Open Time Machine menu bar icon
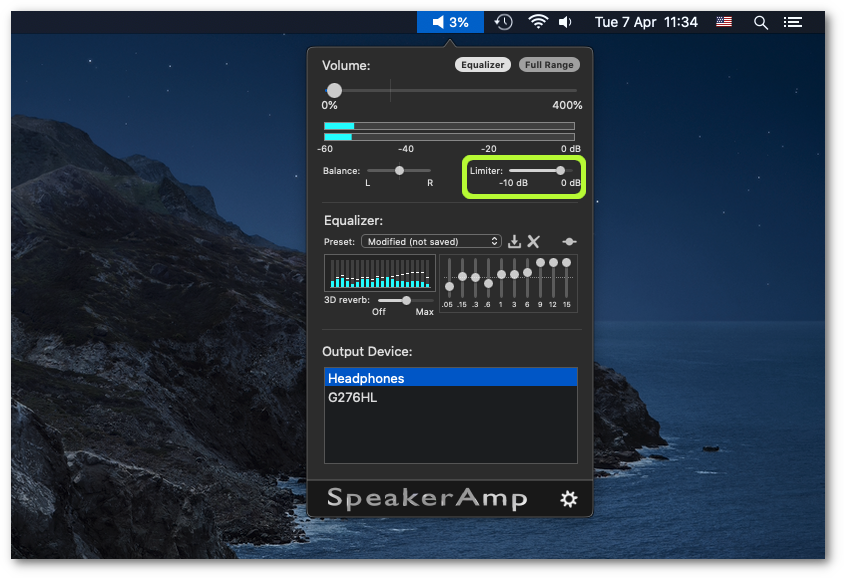The width and height of the screenshot is (844, 578). point(504,22)
